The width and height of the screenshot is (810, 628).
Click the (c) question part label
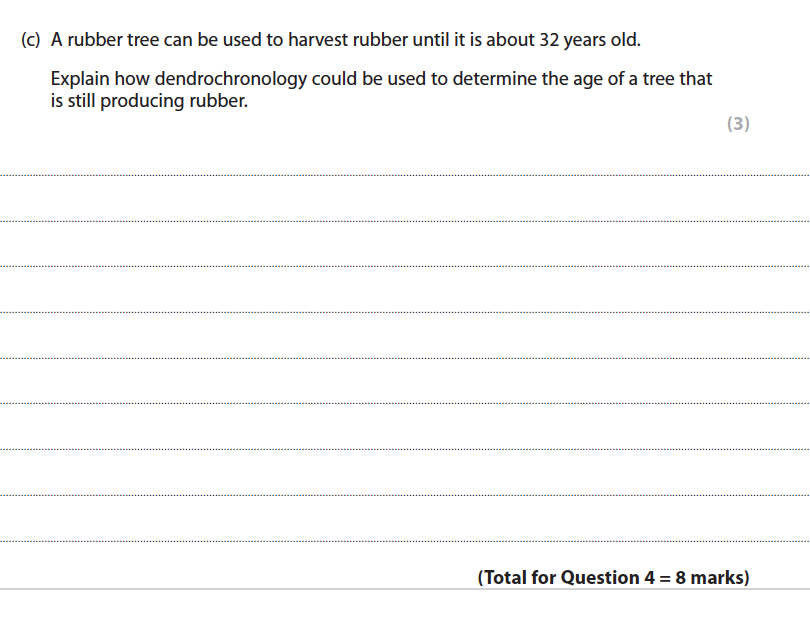coord(32,41)
